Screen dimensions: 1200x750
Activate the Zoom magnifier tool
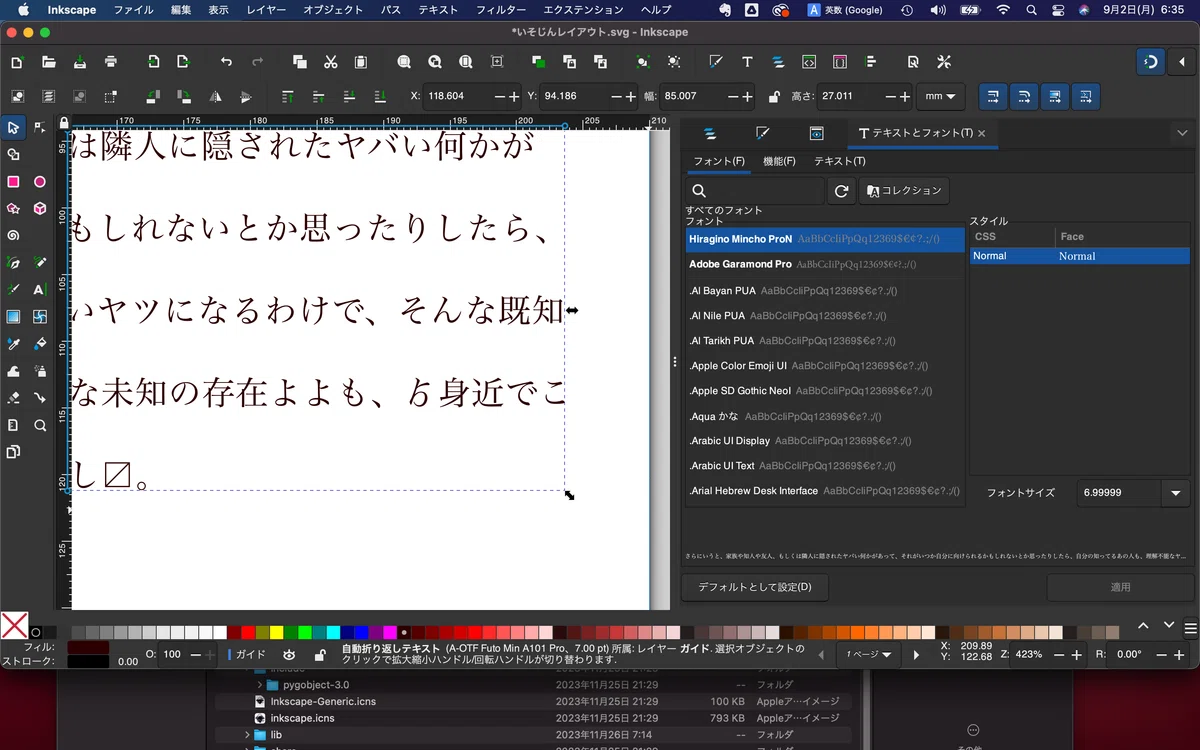point(40,425)
